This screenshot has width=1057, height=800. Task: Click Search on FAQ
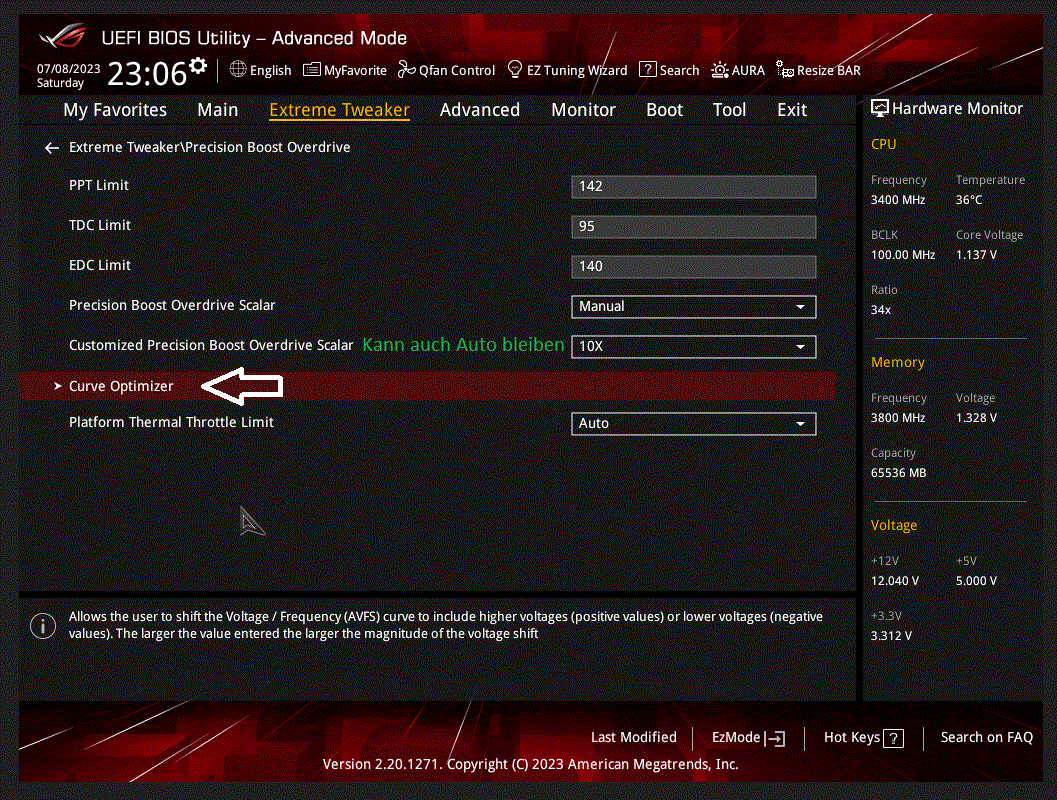[986, 737]
